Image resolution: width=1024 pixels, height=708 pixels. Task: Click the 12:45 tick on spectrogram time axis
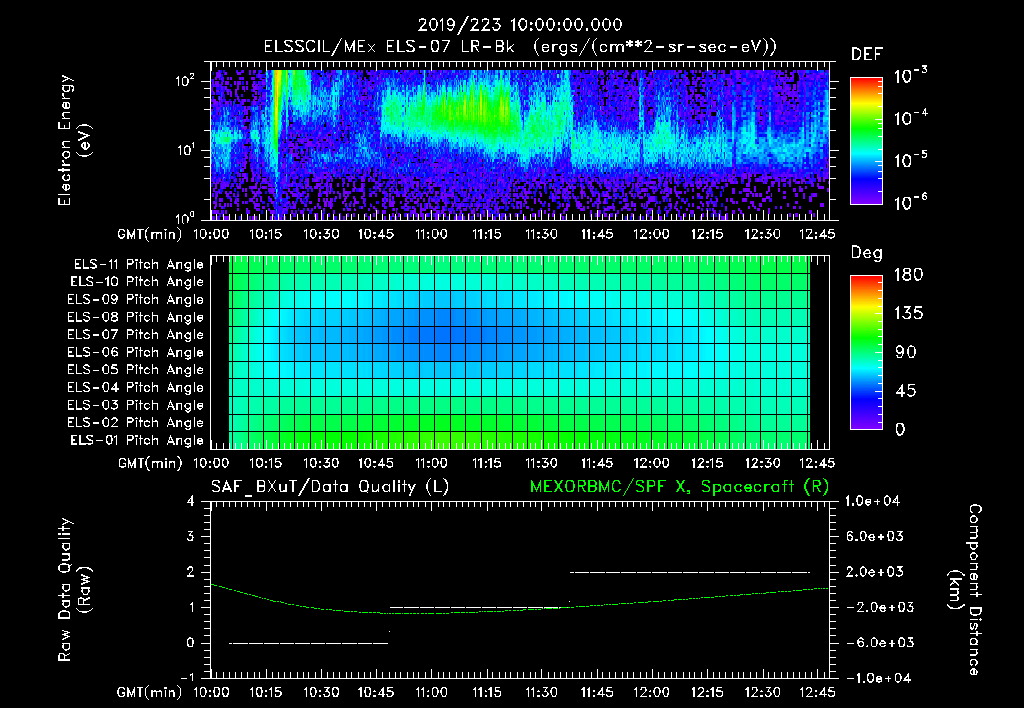817,234
